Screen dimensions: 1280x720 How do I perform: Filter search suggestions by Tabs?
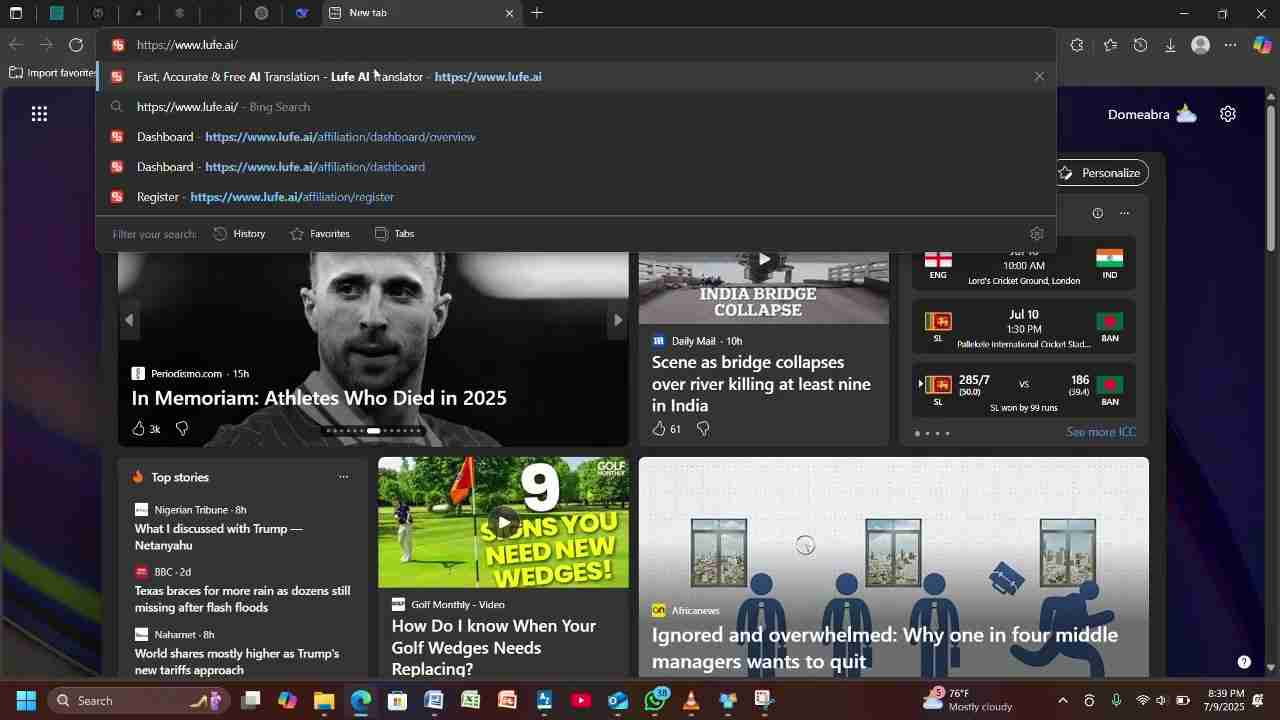pos(394,234)
